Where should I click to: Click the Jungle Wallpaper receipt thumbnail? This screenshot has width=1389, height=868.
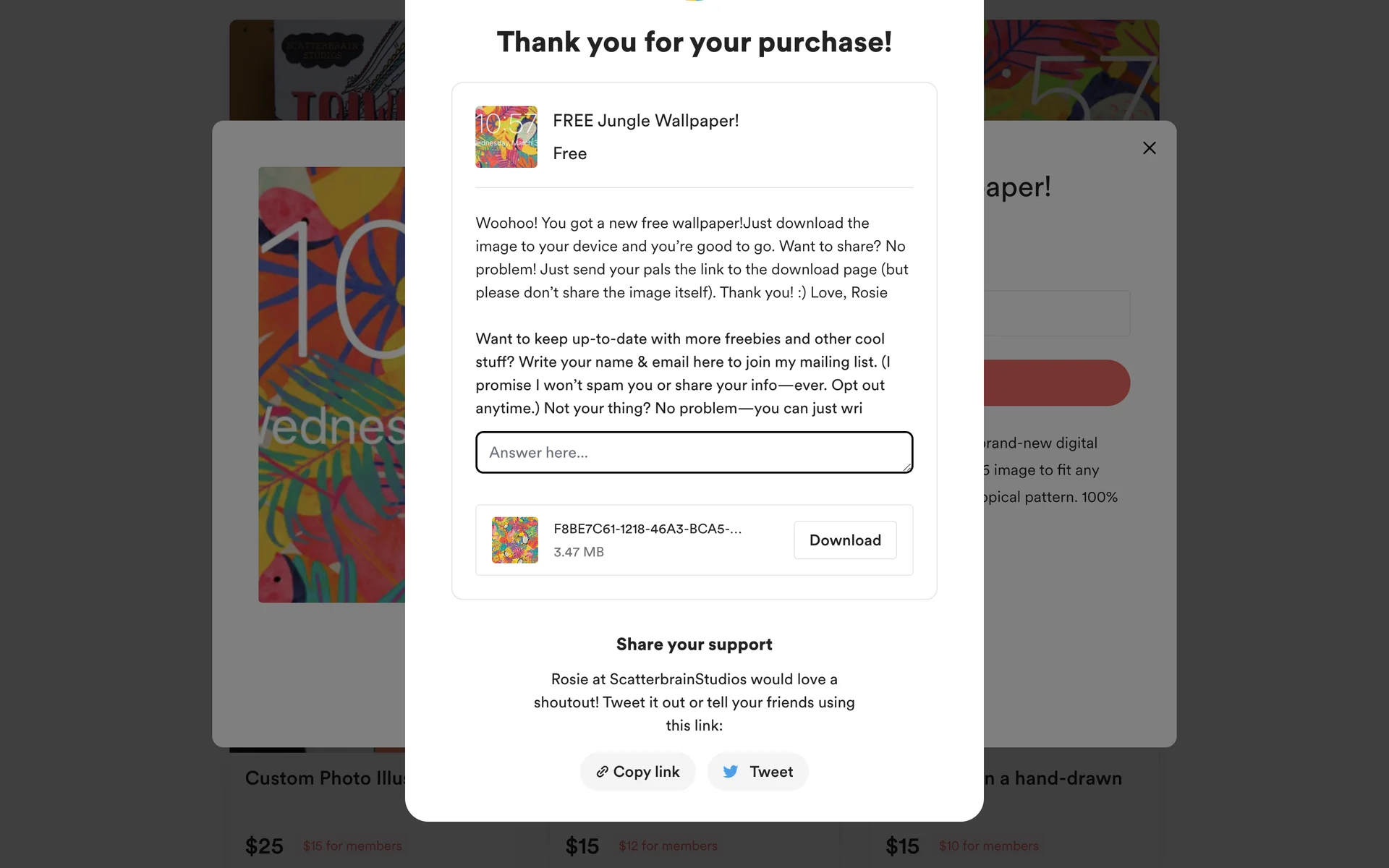tap(506, 137)
